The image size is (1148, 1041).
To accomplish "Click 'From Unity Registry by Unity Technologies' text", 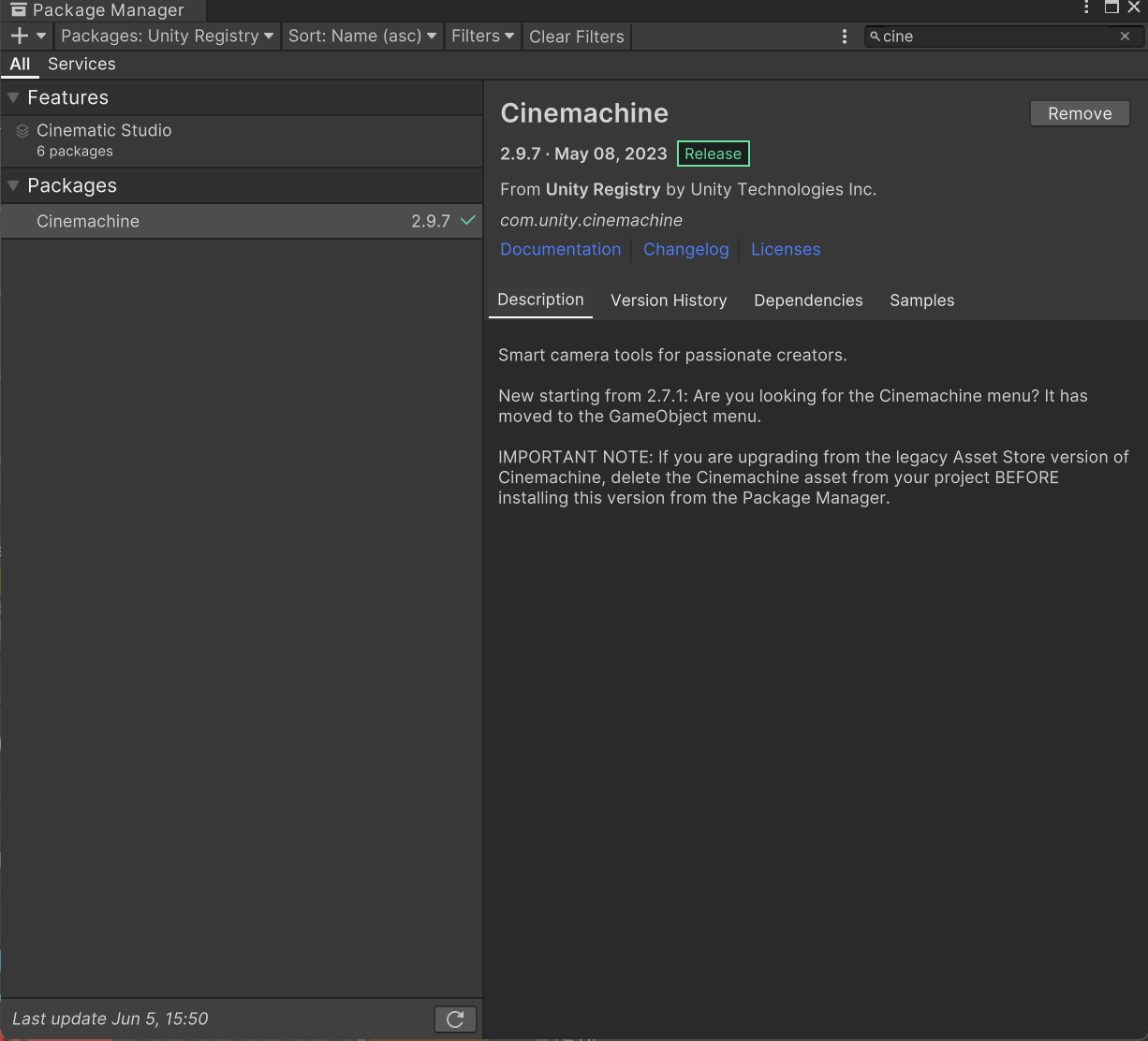I will click(688, 189).
